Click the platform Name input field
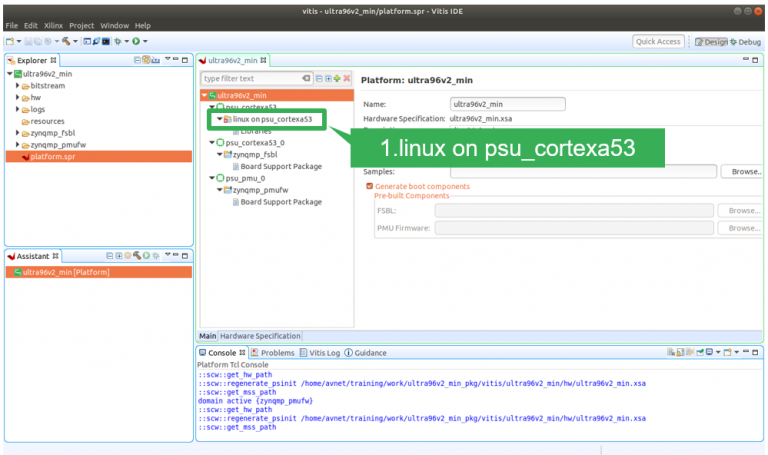Image resolution: width=768 pixels, height=455 pixels. click(x=508, y=104)
